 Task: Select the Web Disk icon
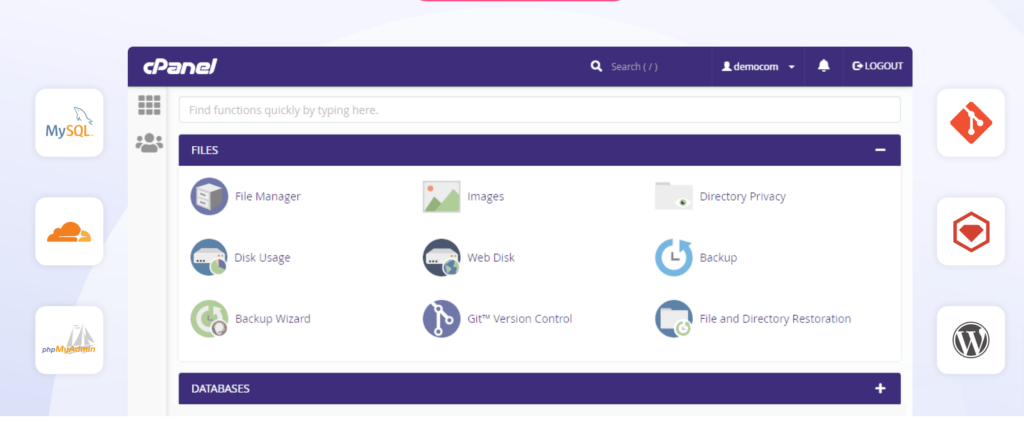441,257
